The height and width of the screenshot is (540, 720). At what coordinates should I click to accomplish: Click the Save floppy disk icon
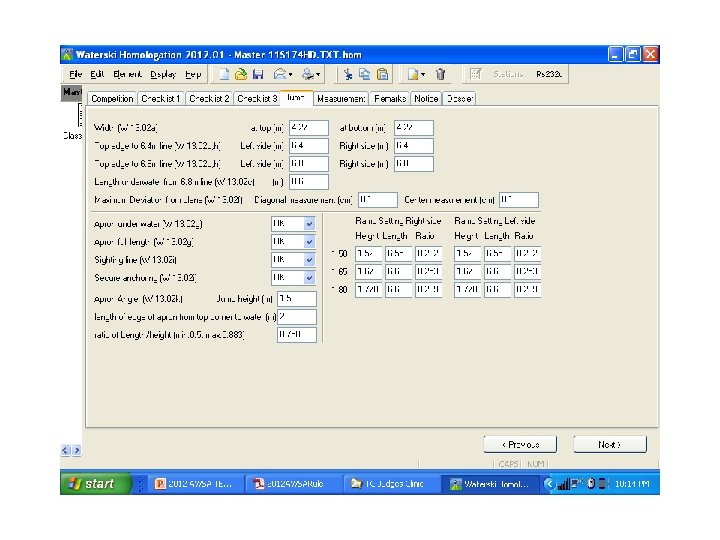click(x=258, y=74)
